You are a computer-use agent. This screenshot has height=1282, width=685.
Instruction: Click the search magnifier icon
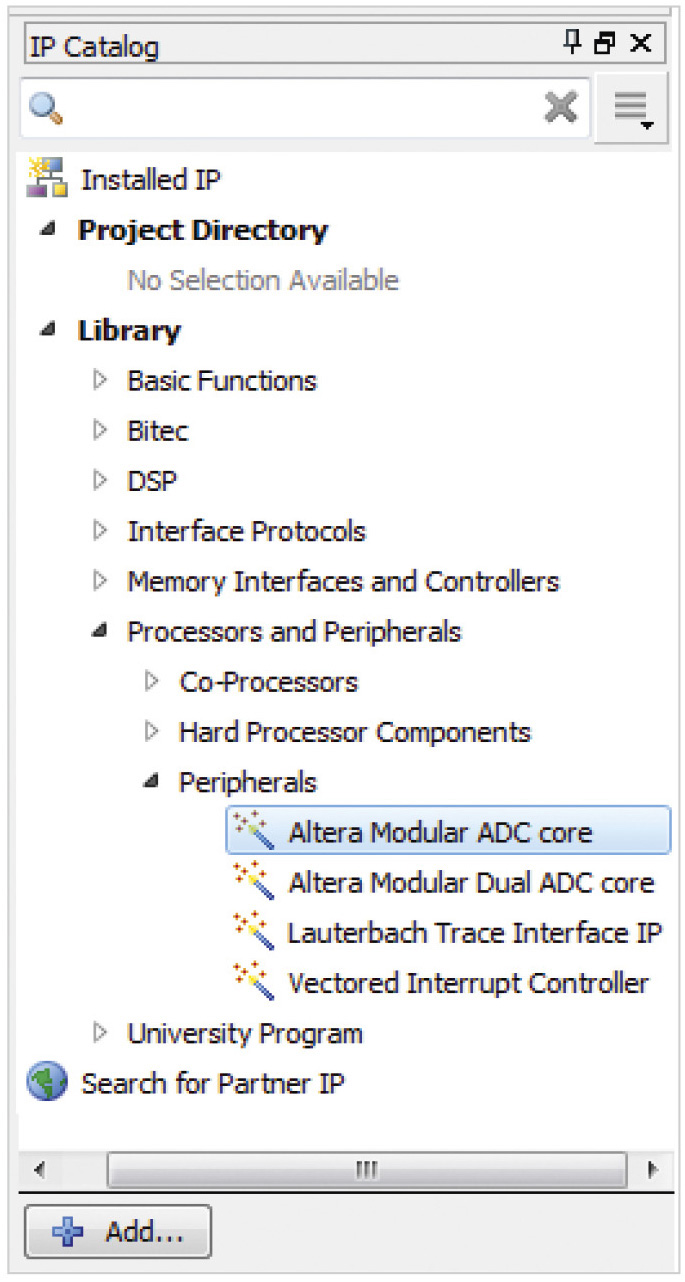pos(47,107)
